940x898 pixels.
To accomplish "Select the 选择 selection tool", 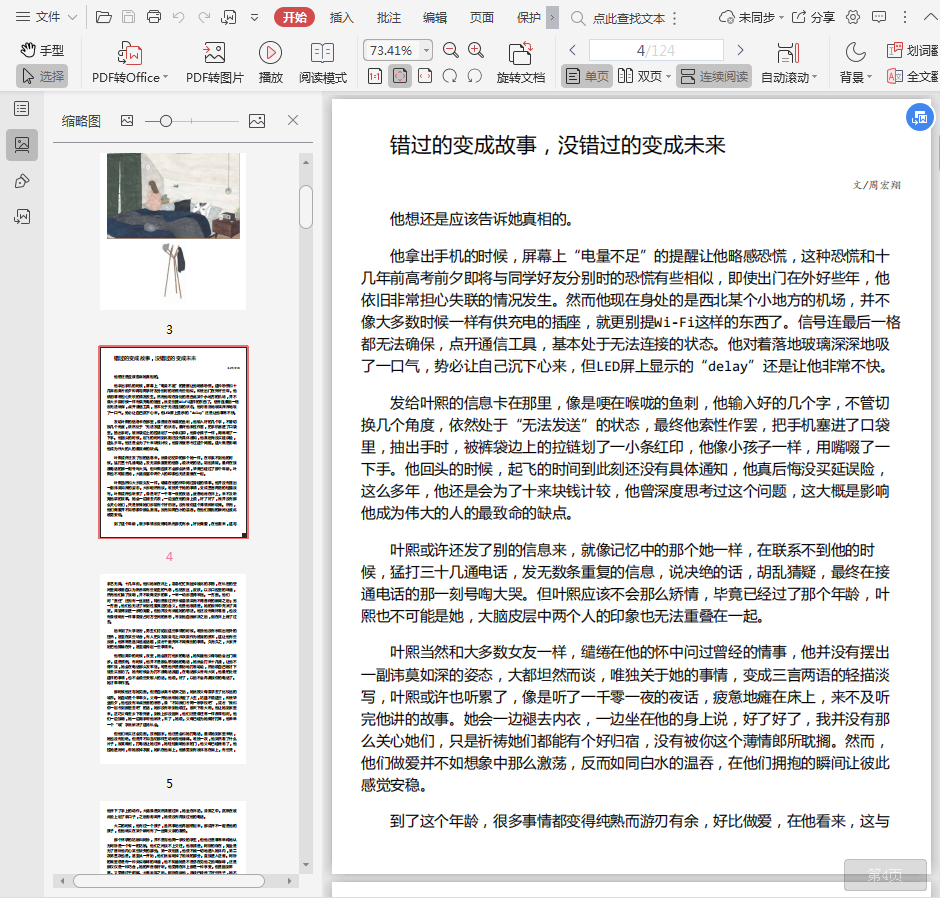I will (42, 76).
